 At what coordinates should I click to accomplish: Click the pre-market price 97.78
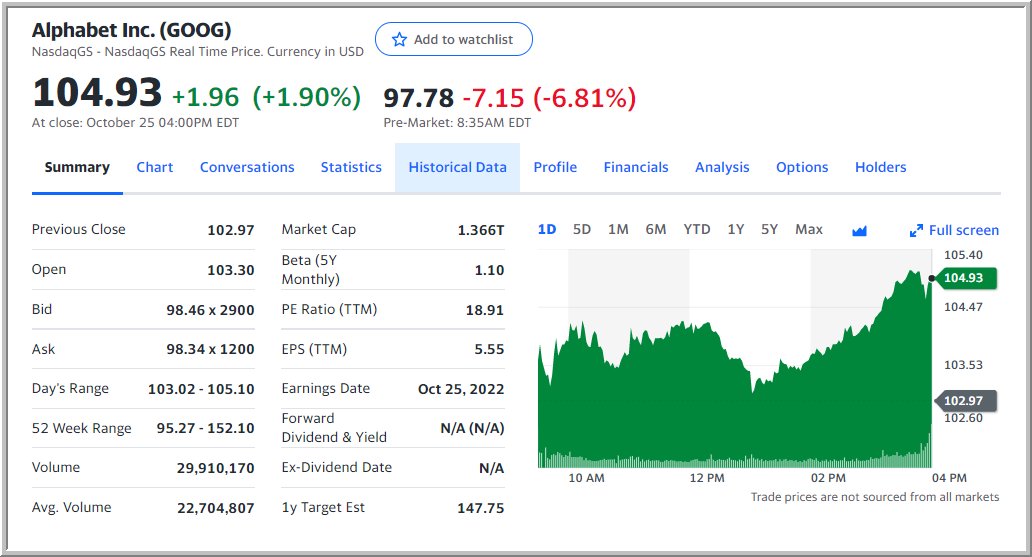419,98
